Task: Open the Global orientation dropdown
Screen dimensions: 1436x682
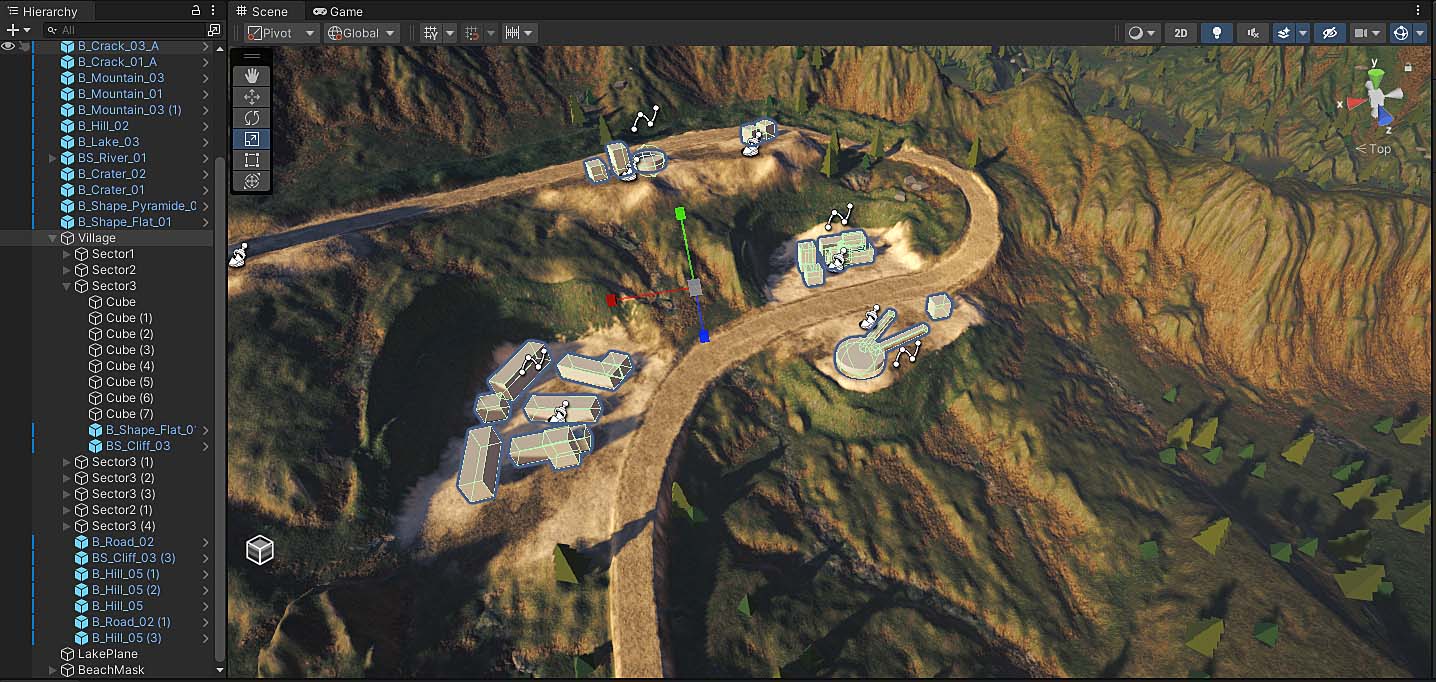Action: tap(360, 32)
